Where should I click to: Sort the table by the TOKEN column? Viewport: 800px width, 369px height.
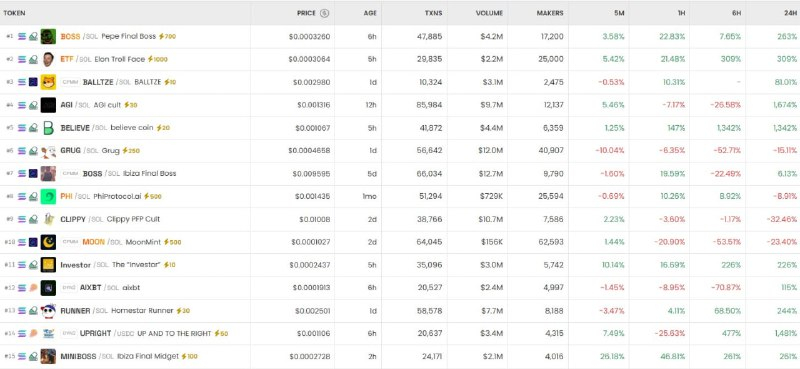(x=14, y=13)
